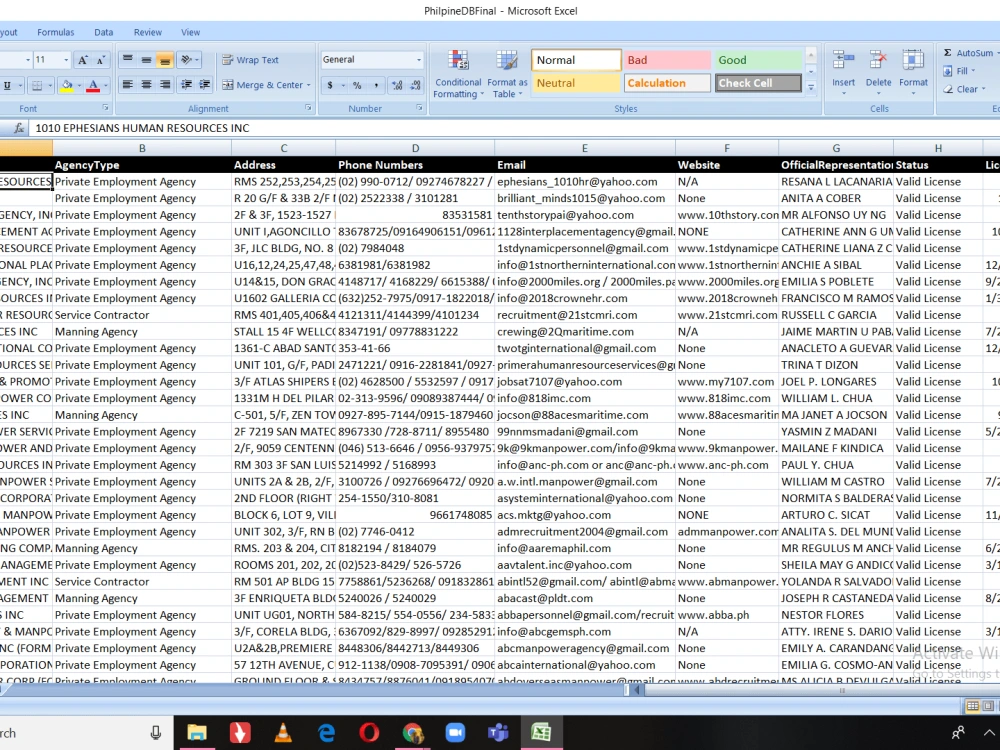The height and width of the screenshot is (750, 1000).
Task: Apply the Normal cell style
Action: click(x=576, y=60)
